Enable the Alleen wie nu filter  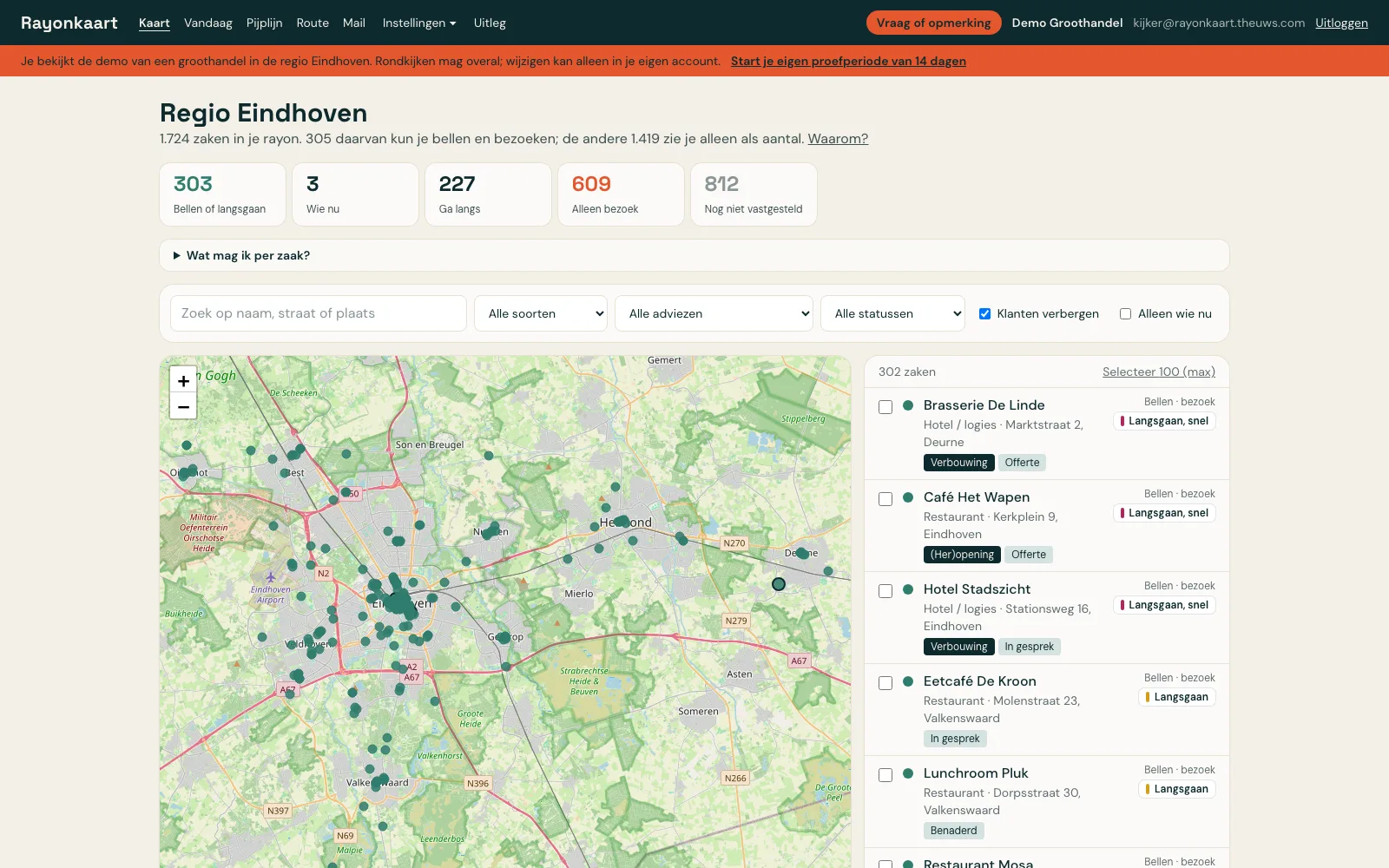pos(1125,313)
